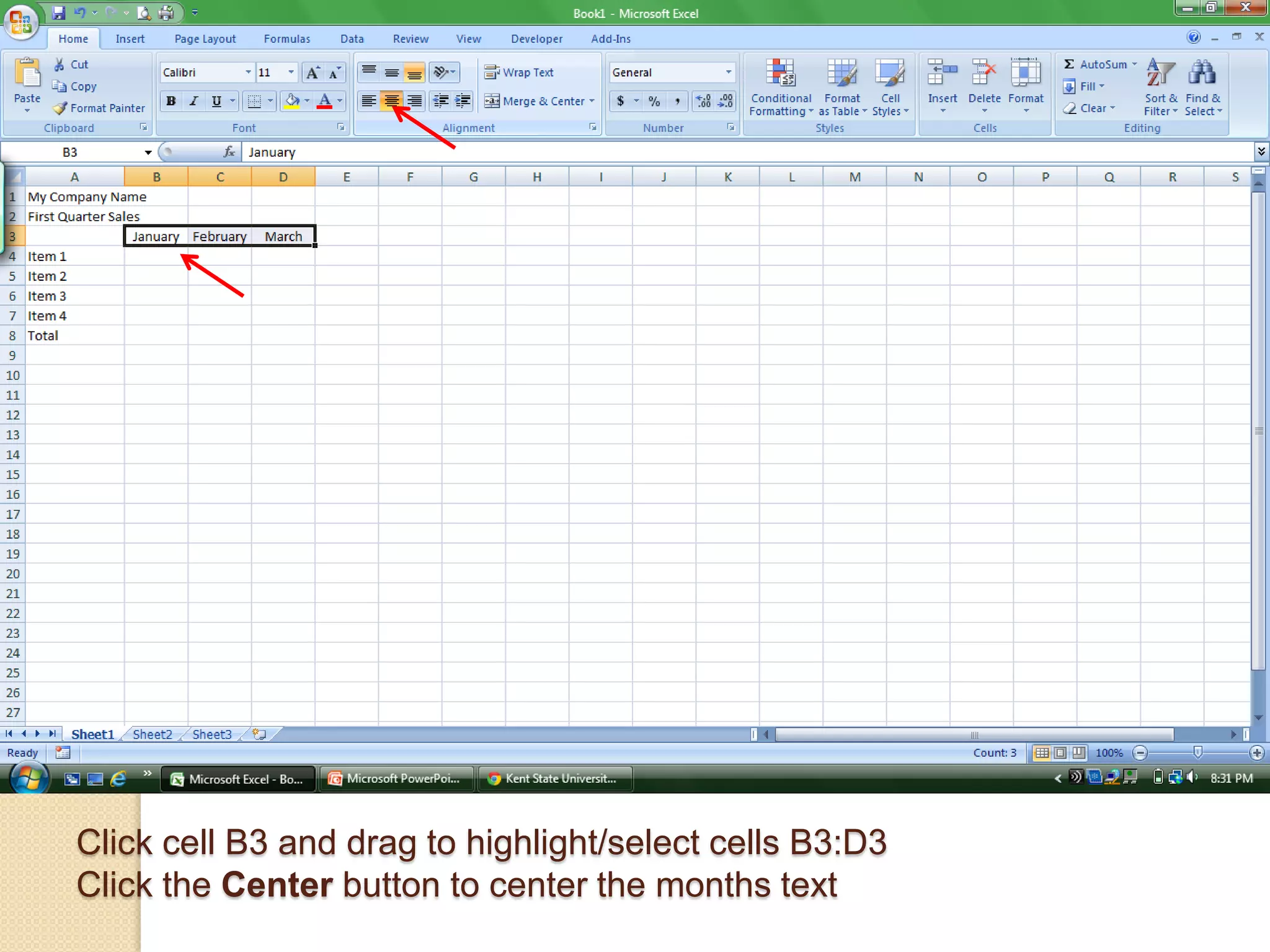Click the Insert Function fx icon
Image resolution: width=1270 pixels, height=952 pixels.
tap(229, 152)
